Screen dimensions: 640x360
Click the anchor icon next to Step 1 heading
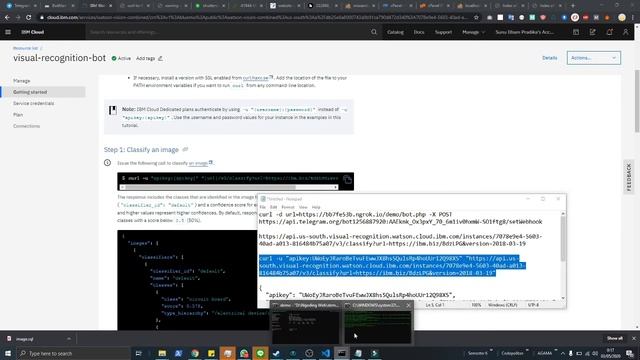(x=185, y=150)
